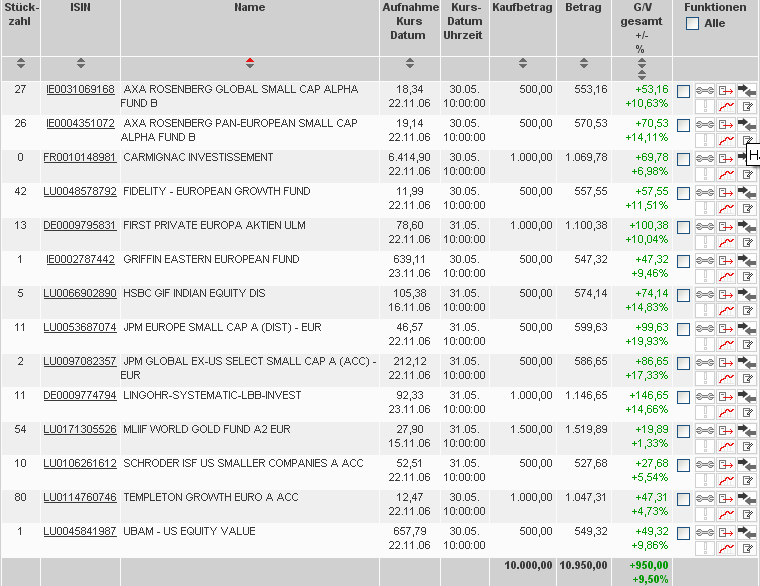Viewport: 760px width, 586px height.
Task: Open ISIN link FR0010148981
Action: coord(80,157)
